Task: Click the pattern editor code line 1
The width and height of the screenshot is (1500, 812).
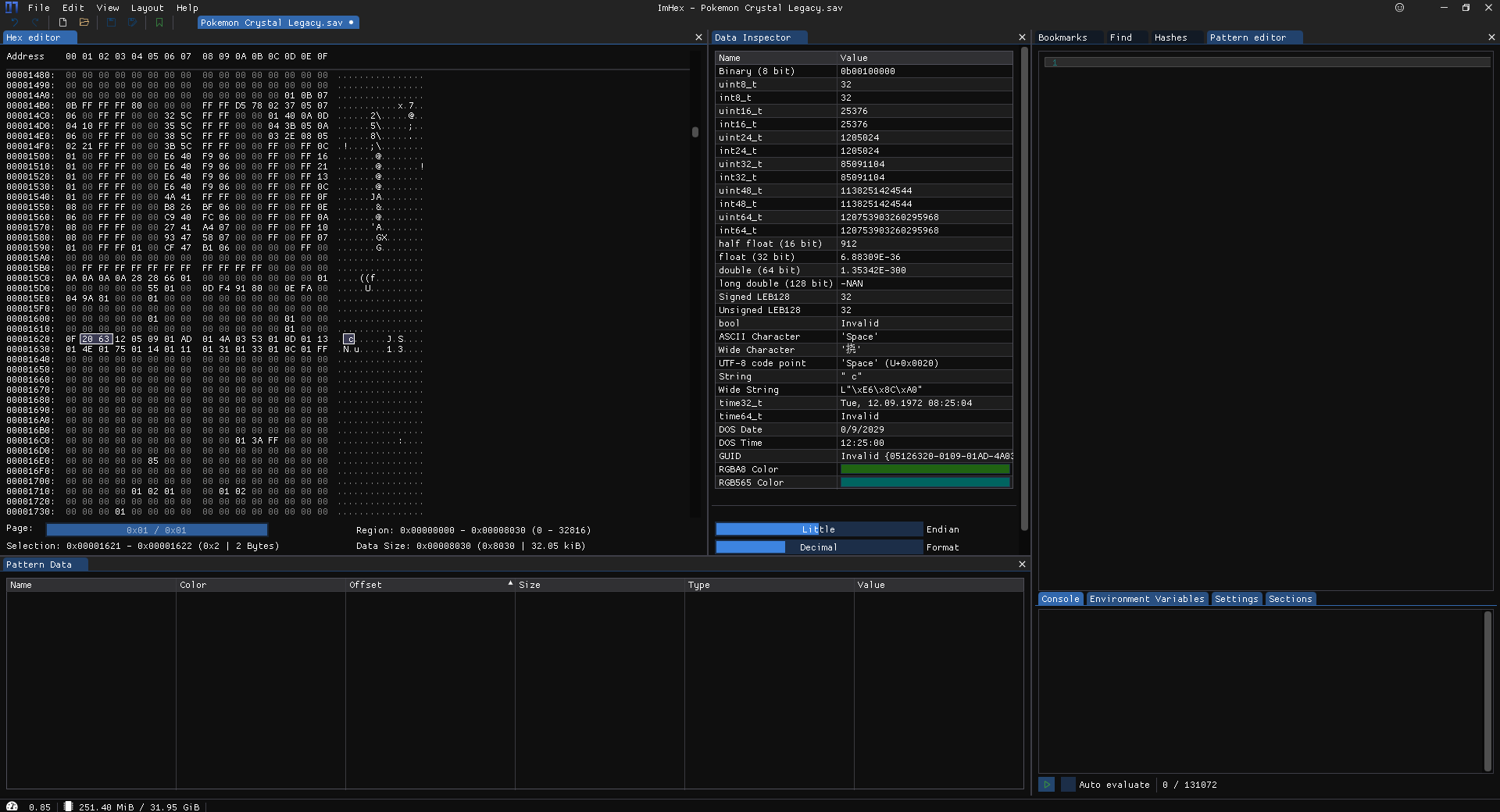Action: coord(1267,62)
